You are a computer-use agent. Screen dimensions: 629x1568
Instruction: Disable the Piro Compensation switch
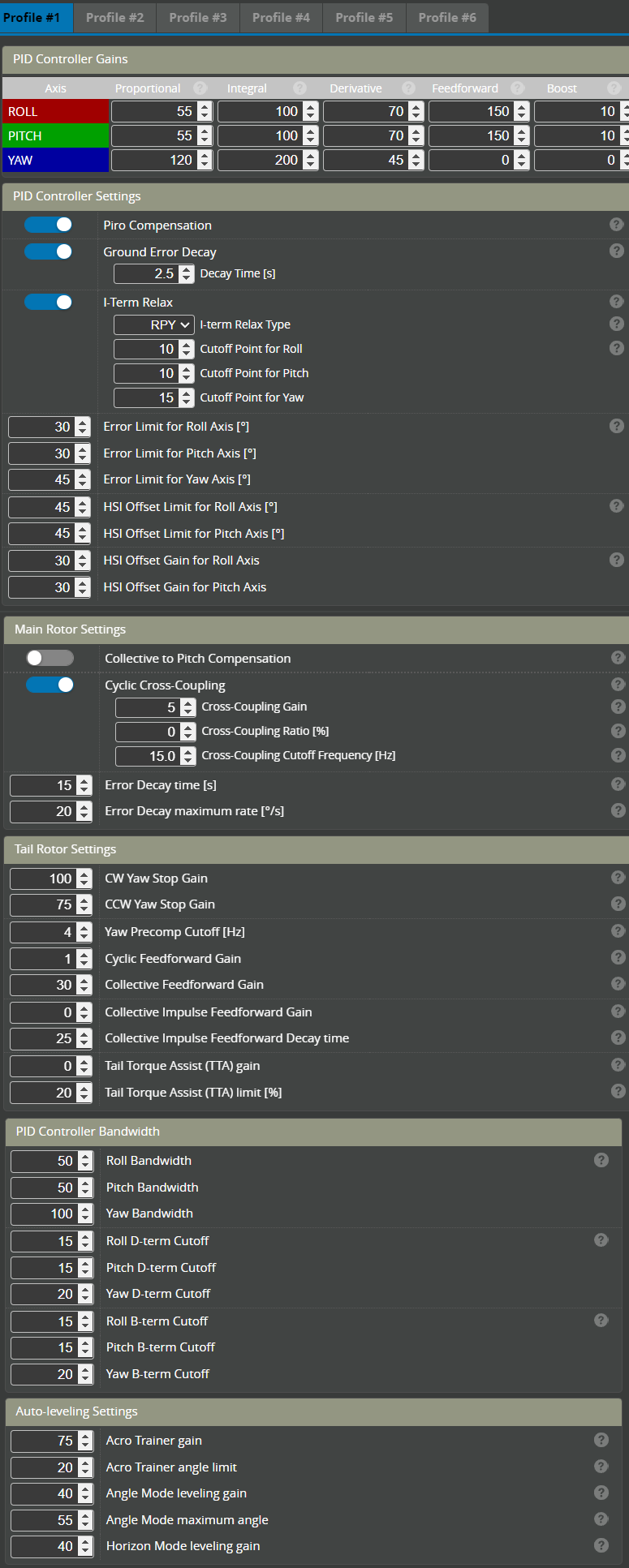coord(49,225)
